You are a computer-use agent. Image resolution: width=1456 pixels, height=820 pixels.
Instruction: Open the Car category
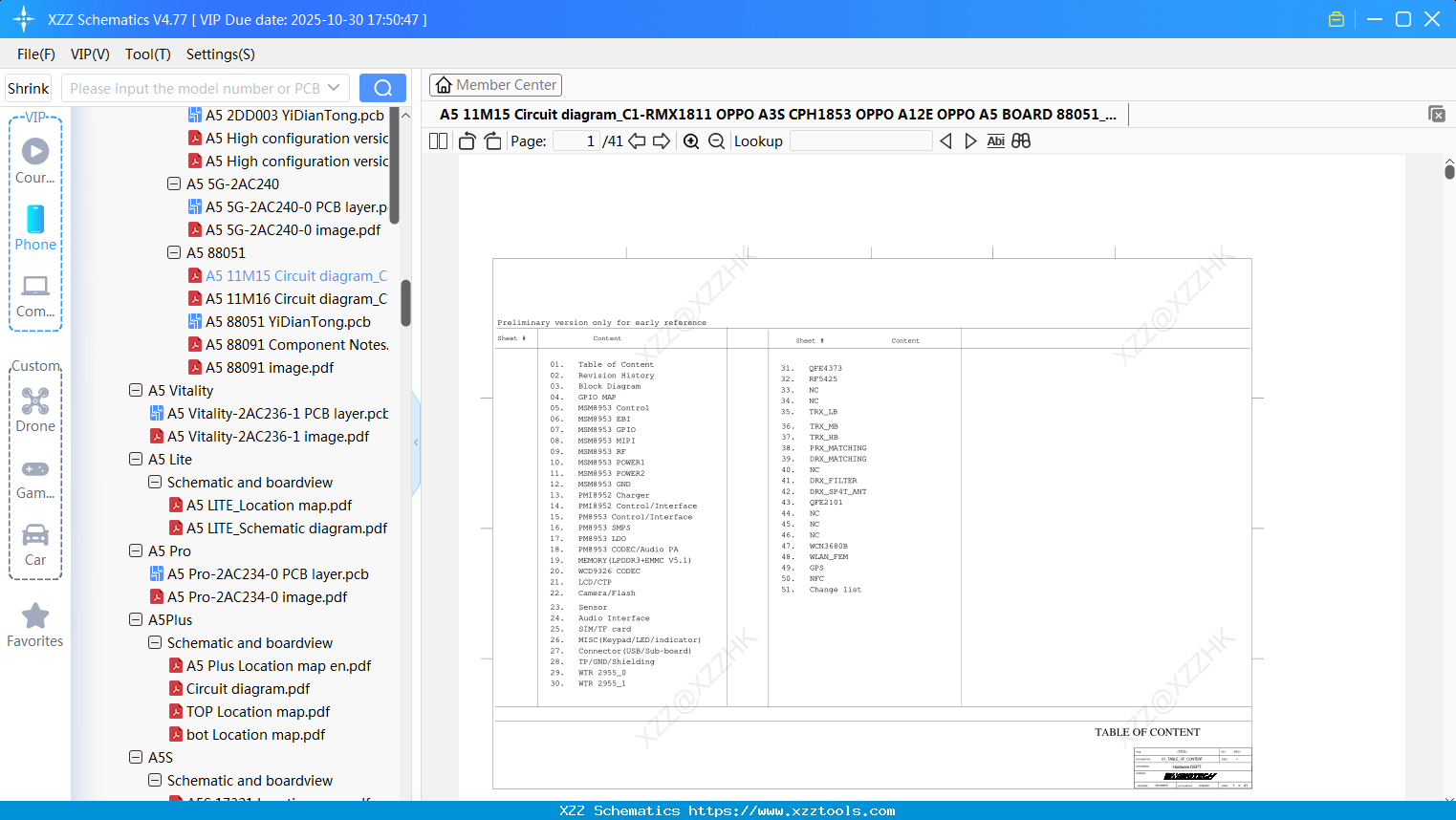(x=35, y=546)
